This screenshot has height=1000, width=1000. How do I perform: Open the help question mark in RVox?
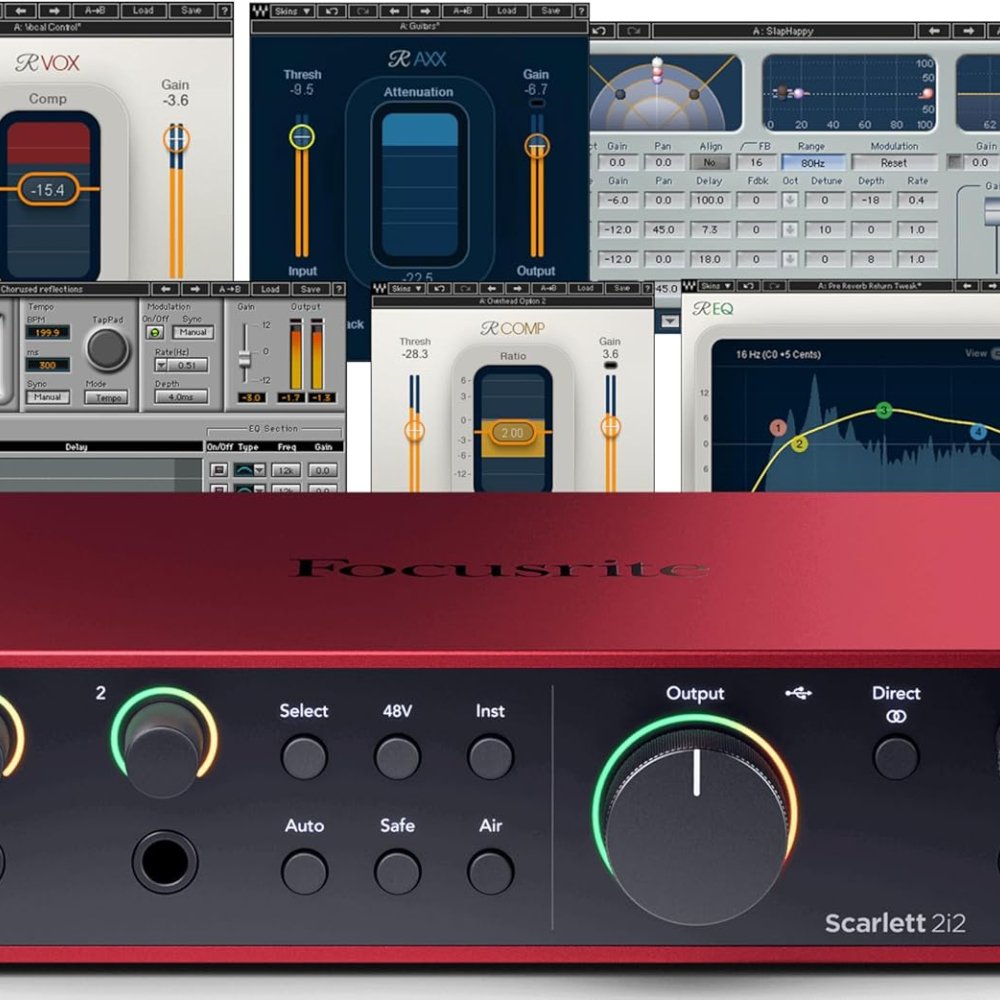[224, 10]
